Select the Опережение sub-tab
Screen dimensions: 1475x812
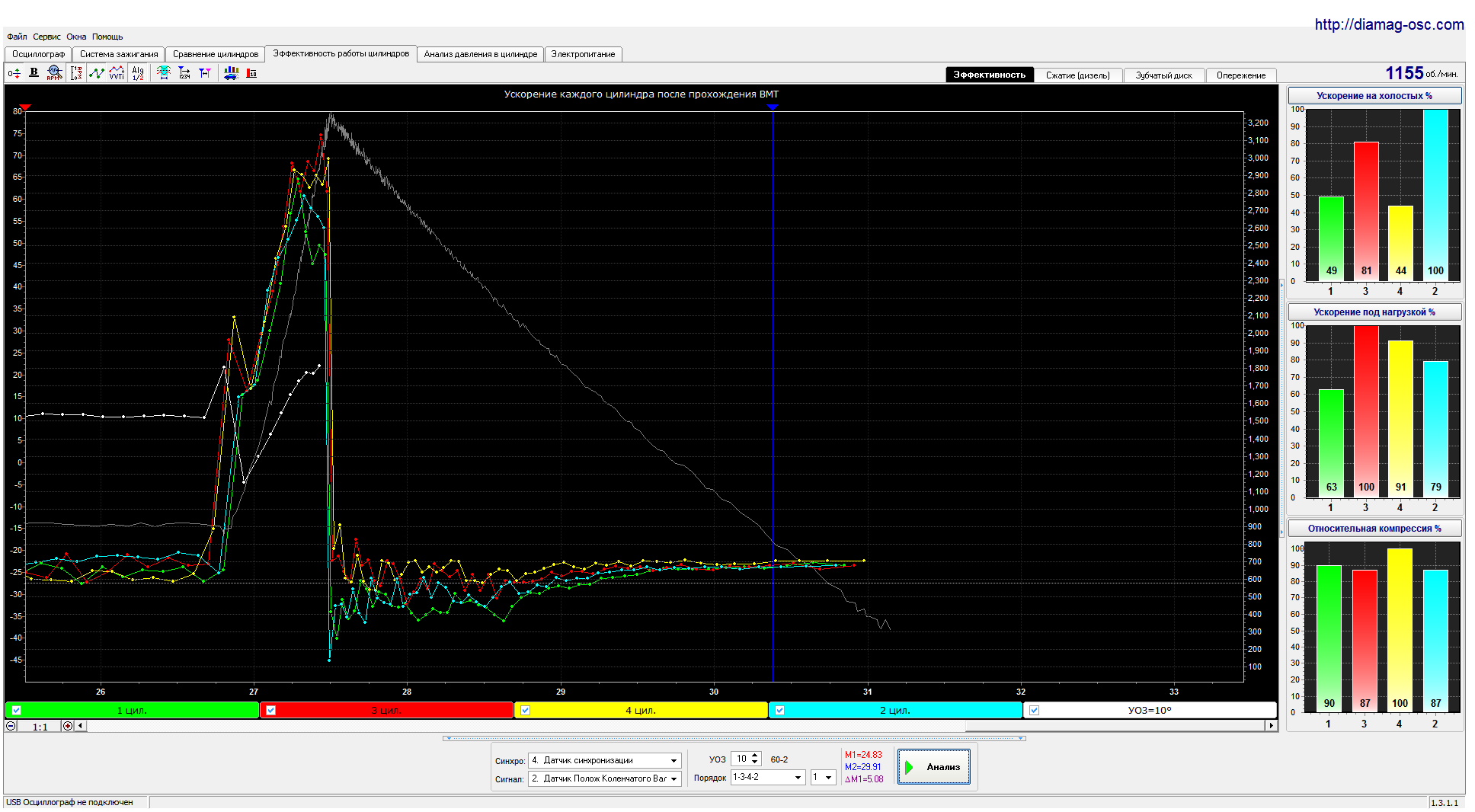pyautogui.click(x=1240, y=75)
